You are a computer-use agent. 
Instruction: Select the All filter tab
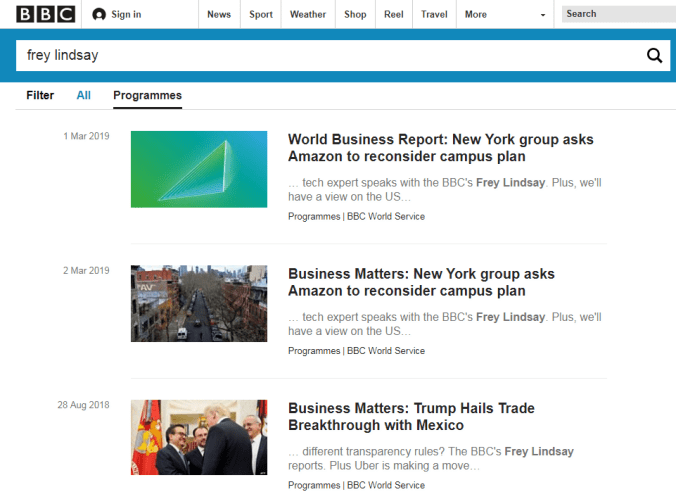tap(84, 95)
